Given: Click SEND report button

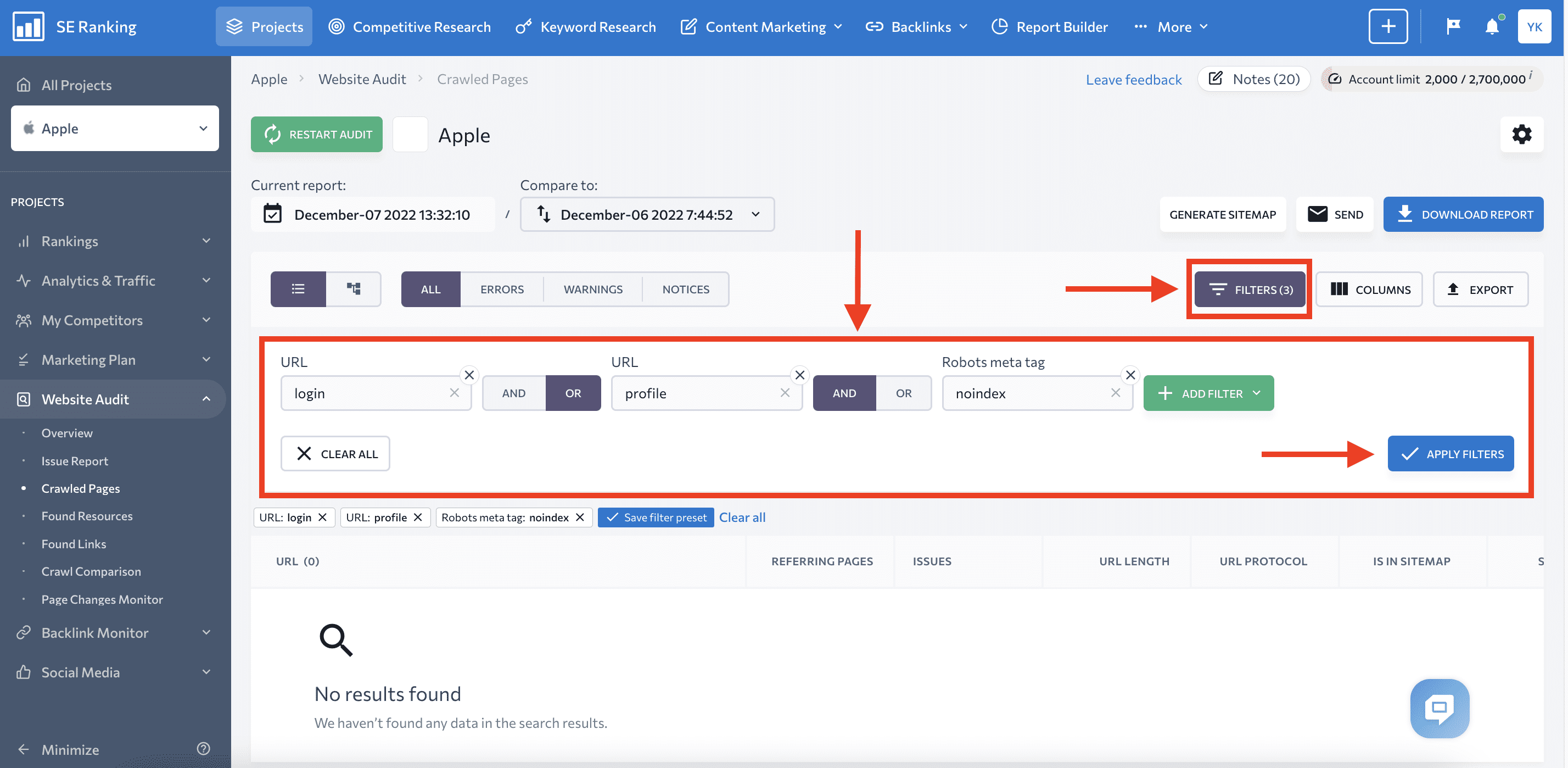Looking at the screenshot, I should tap(1334, 214).
